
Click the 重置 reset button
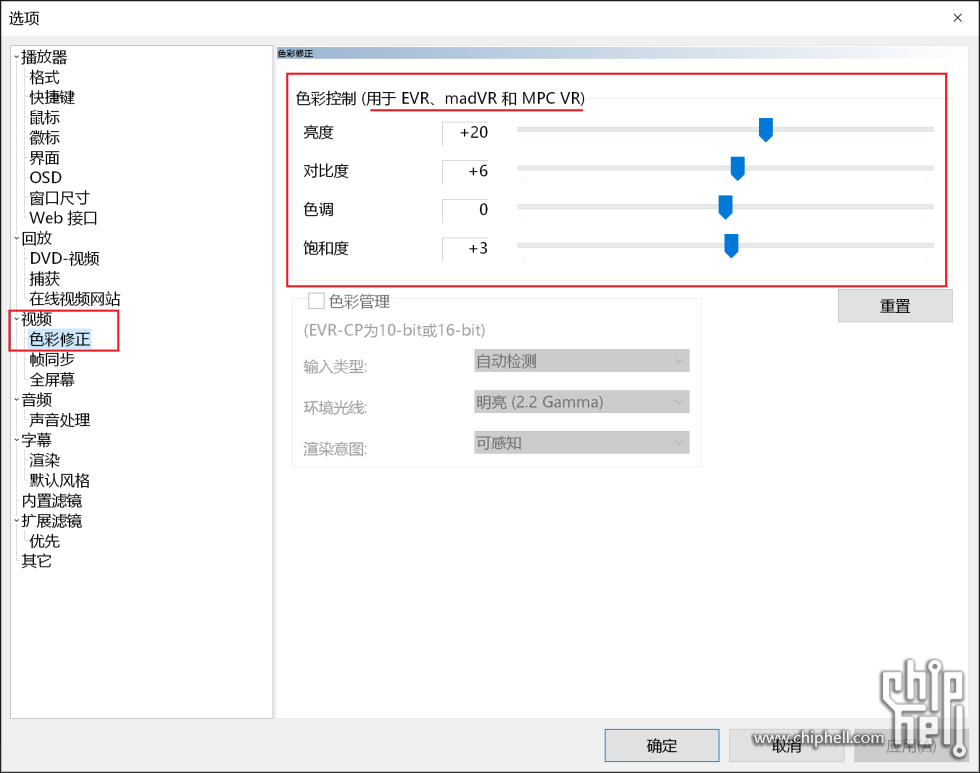coord(895,306)
